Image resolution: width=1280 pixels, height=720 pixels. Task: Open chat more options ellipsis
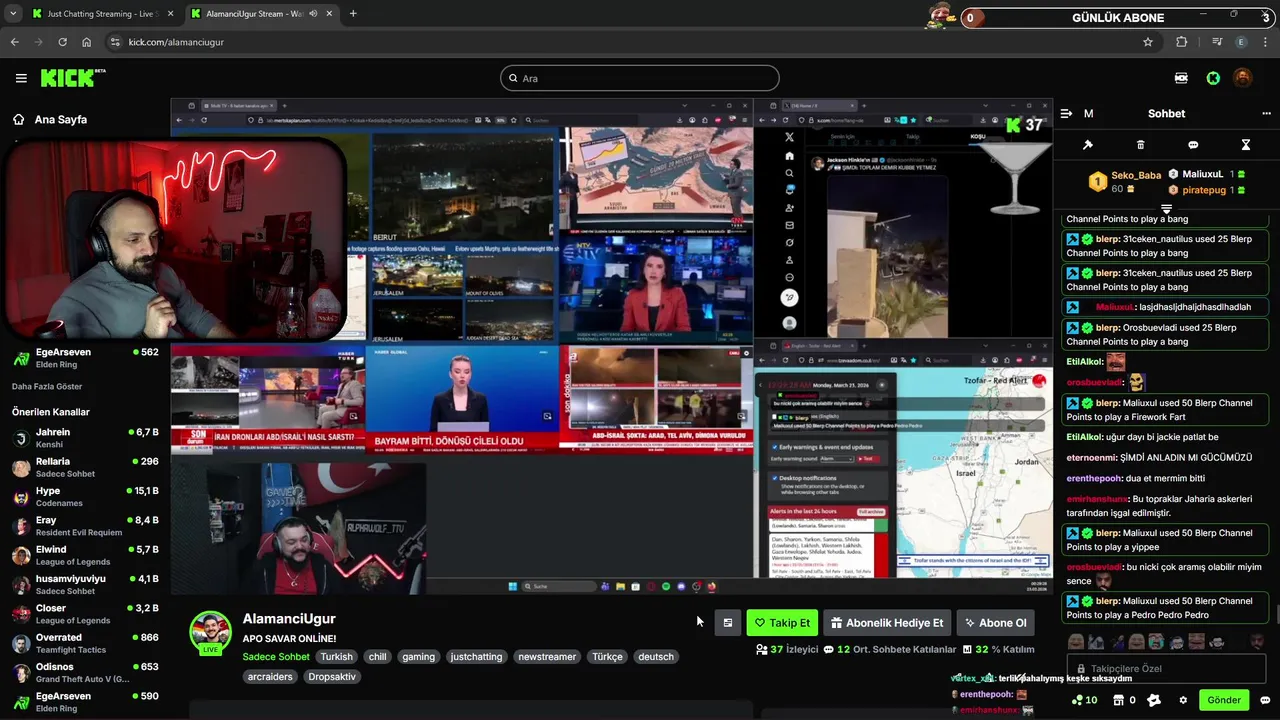(1266, 114)
